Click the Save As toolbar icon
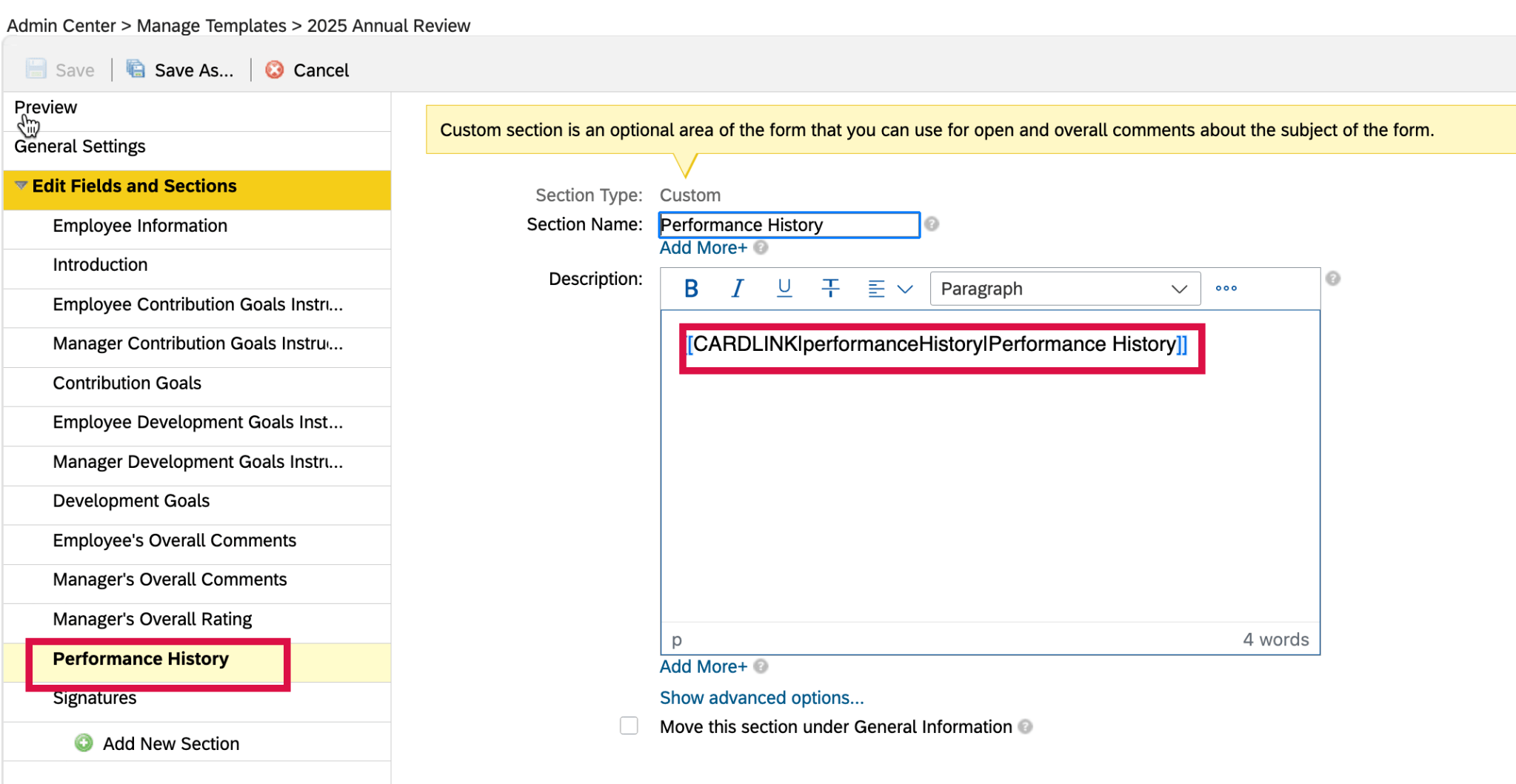 (x=136, y=68)
